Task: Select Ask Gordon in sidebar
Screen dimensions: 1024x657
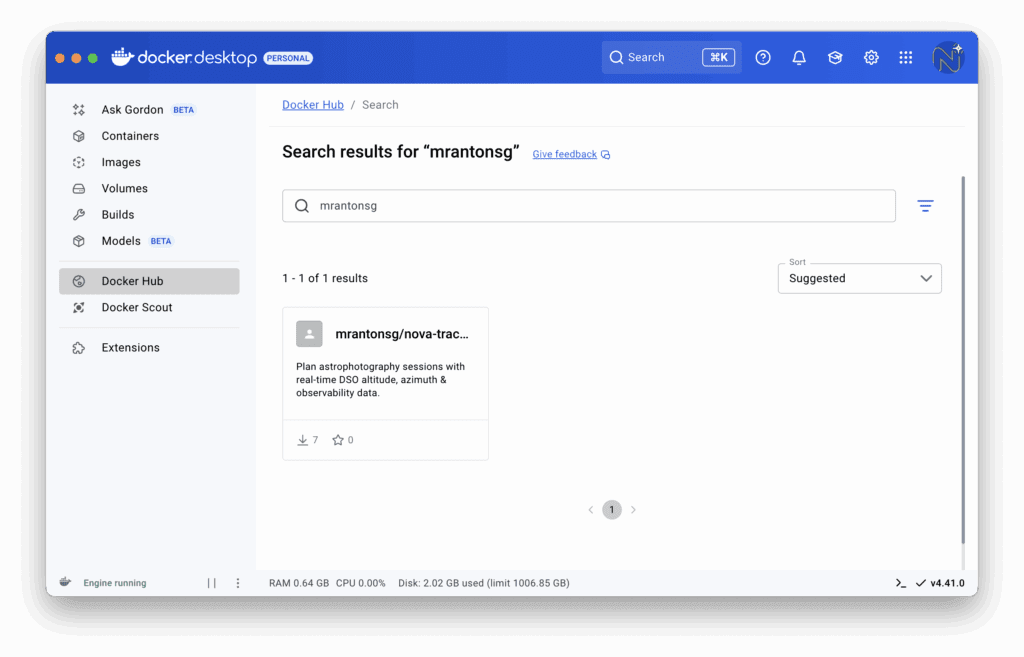Action: click(149, 110)
